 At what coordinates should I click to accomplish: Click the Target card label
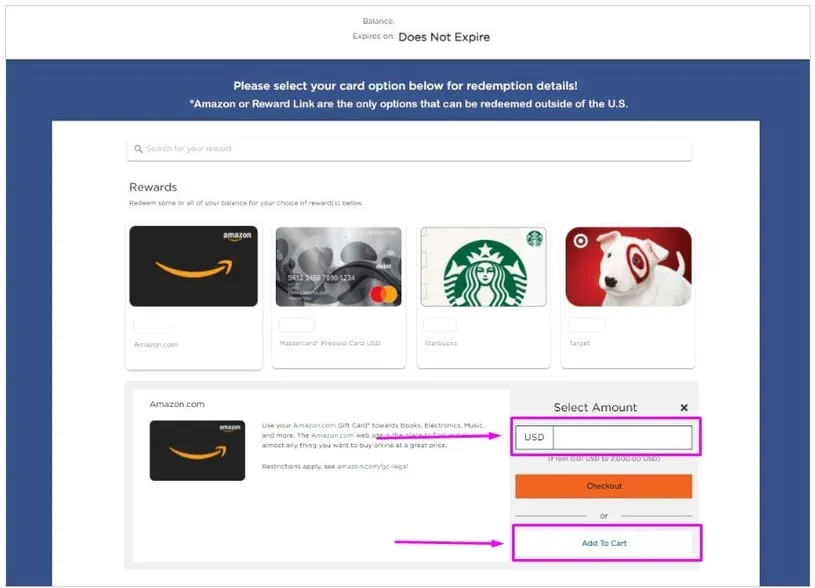580,343
